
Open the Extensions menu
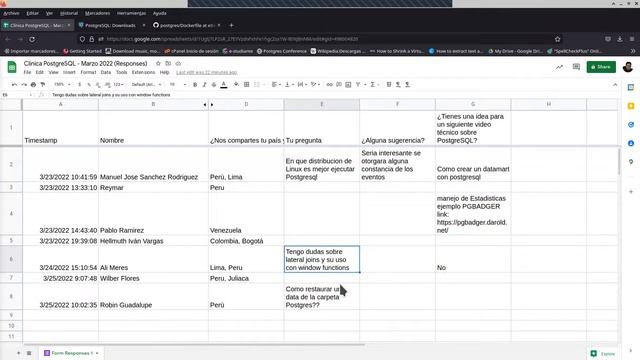[x=143, y=72]
